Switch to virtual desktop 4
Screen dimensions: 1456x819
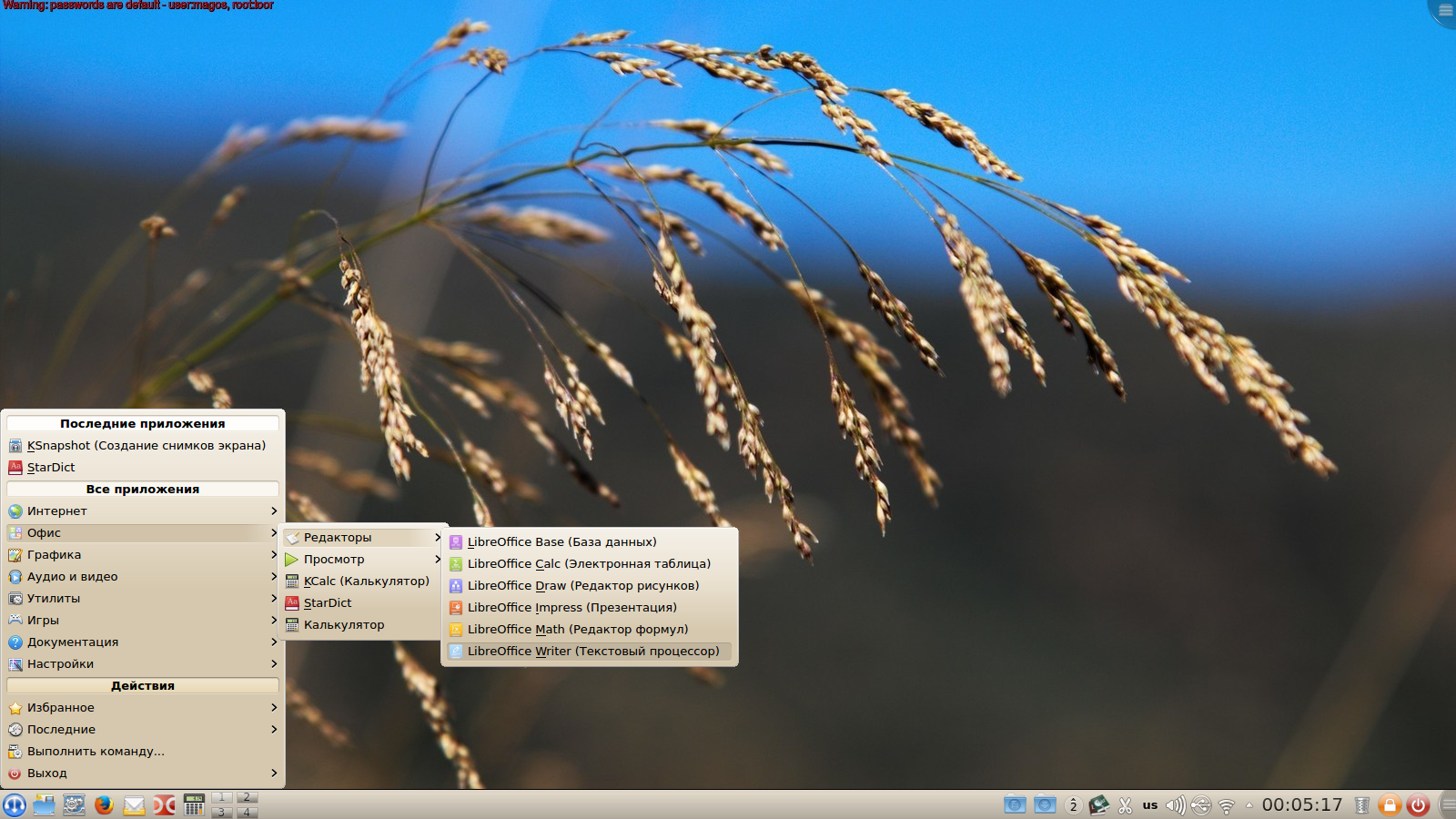coord(247,812)
